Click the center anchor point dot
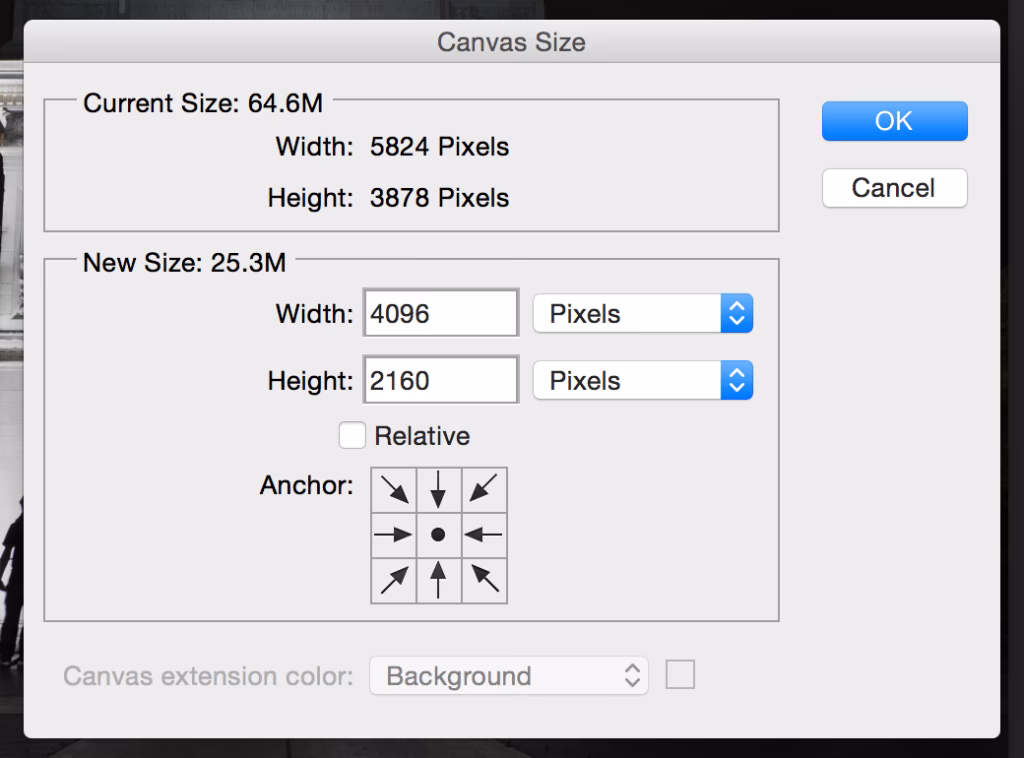This screenshot has width=1024, height=758. [x=439, y=535]
